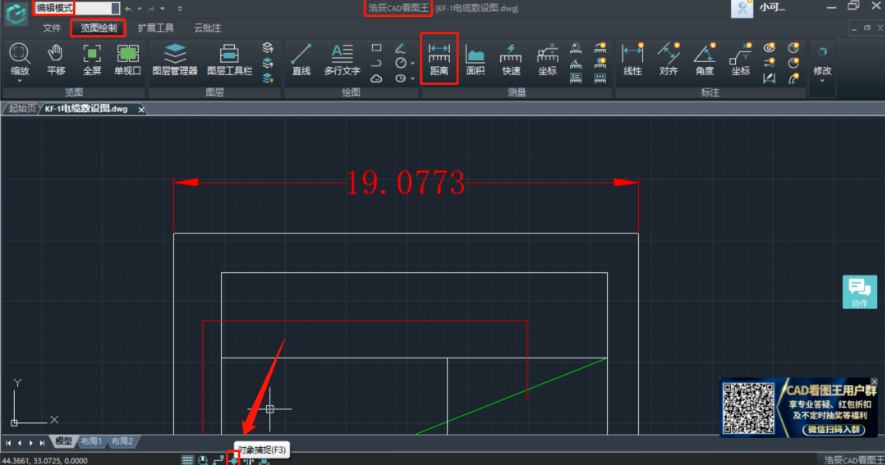Select the rectangle drawing tool
Image resolution: width=885 pixels, height=465 pixels.
coord(376,48)
